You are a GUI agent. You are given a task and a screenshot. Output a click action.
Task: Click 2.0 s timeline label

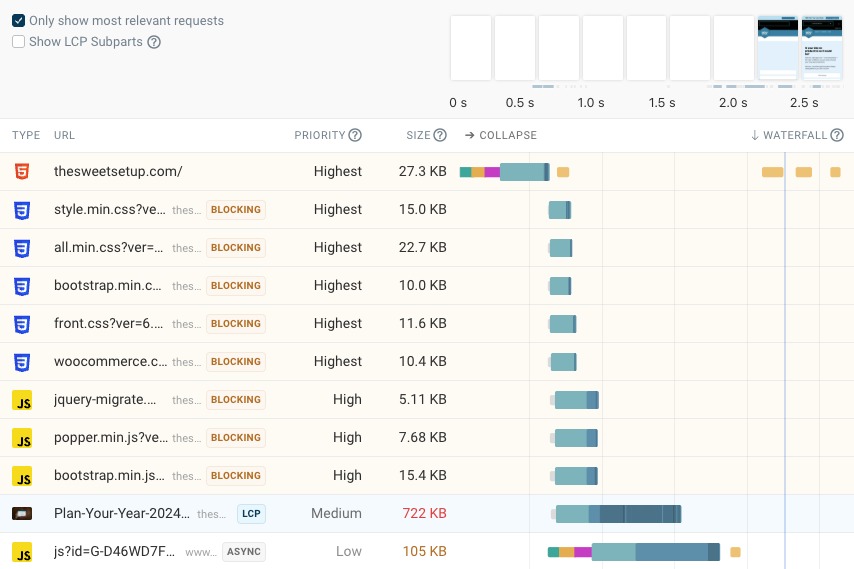[x=733, y=103]
